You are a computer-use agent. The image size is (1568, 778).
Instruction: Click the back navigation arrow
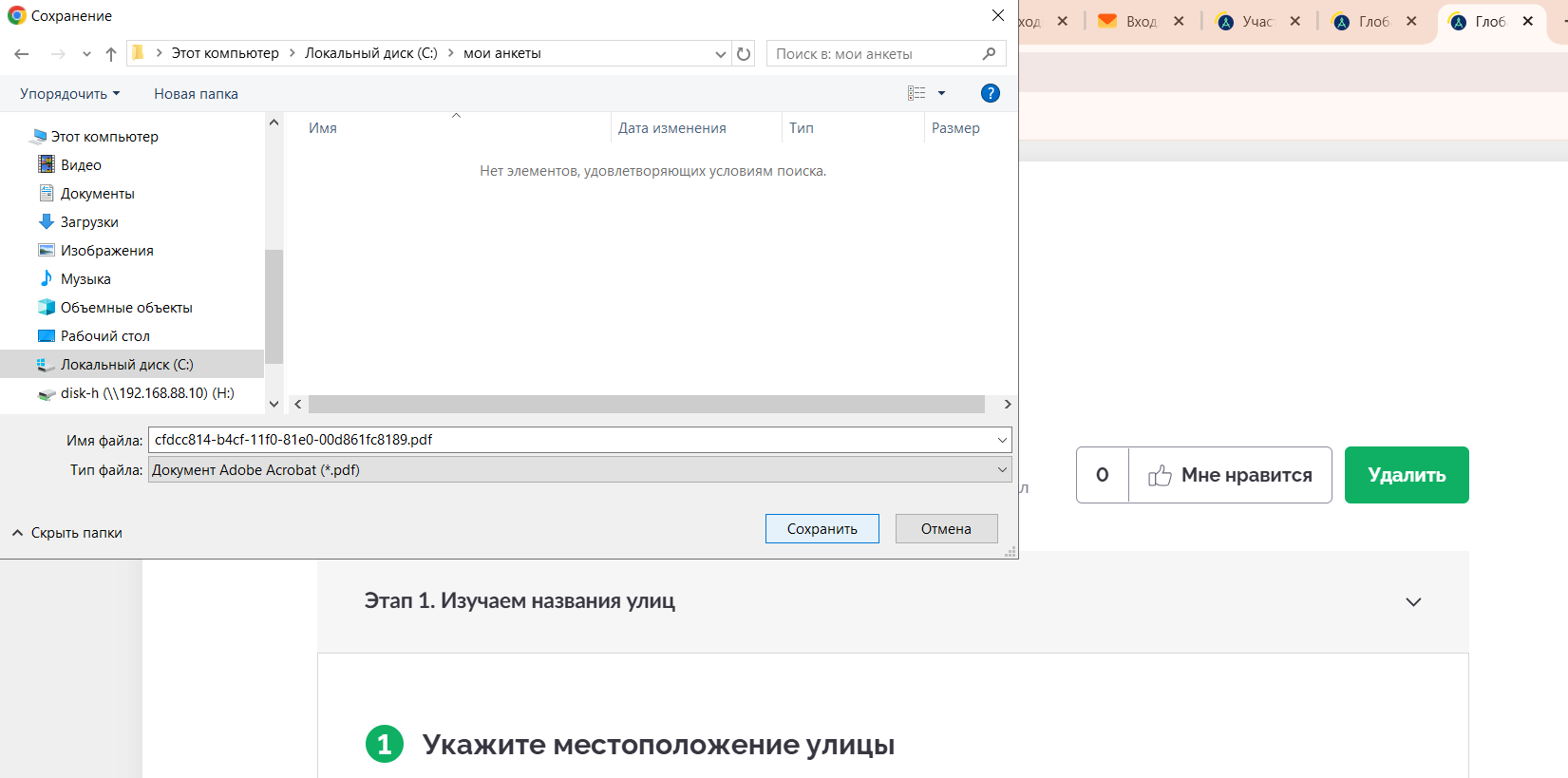click(22, 54)
